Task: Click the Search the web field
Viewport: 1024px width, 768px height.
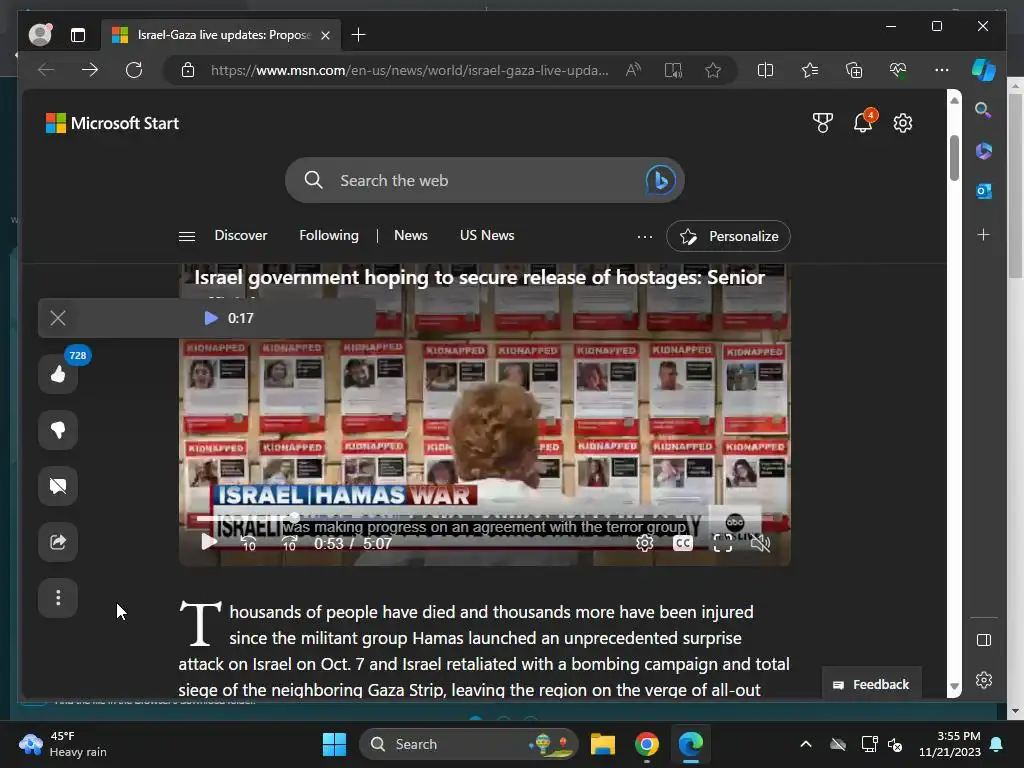Action: click(x=485, y=180)
